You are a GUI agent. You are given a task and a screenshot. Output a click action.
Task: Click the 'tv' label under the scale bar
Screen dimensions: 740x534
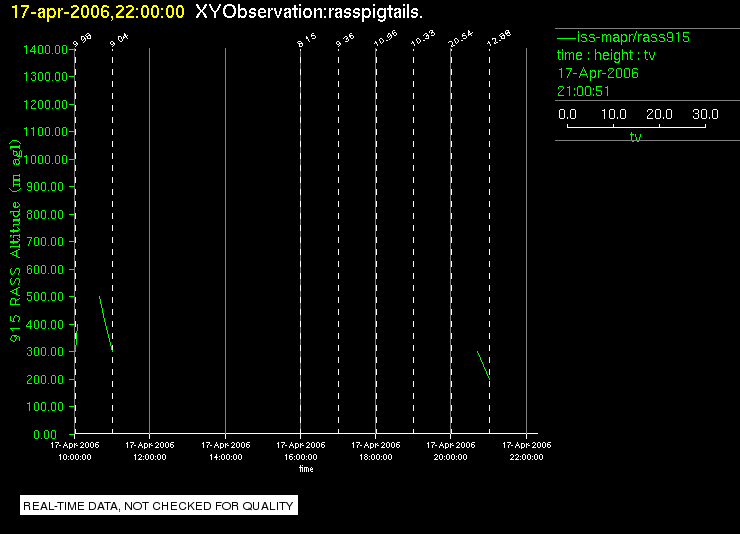pos(636,137)
